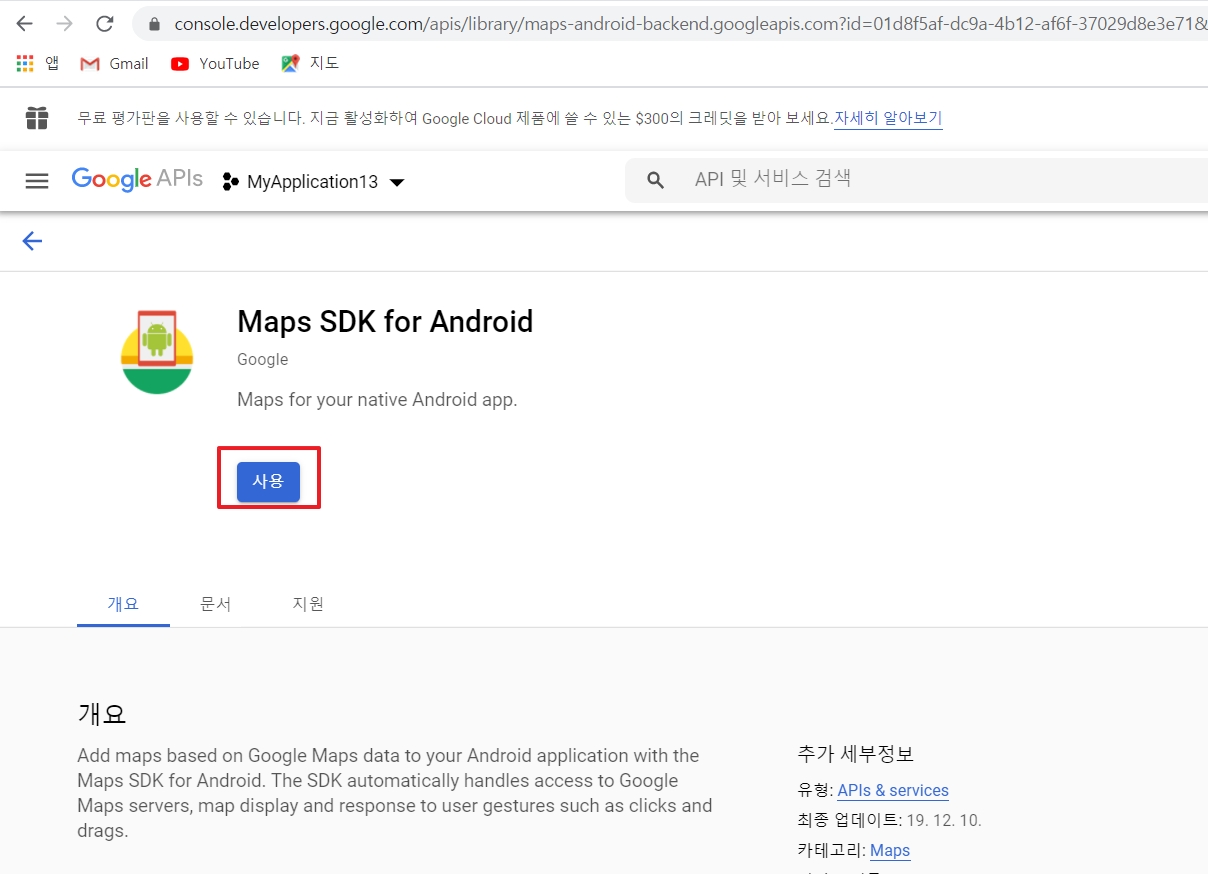Click the blue 사용 enable button

tap(268, 481)
